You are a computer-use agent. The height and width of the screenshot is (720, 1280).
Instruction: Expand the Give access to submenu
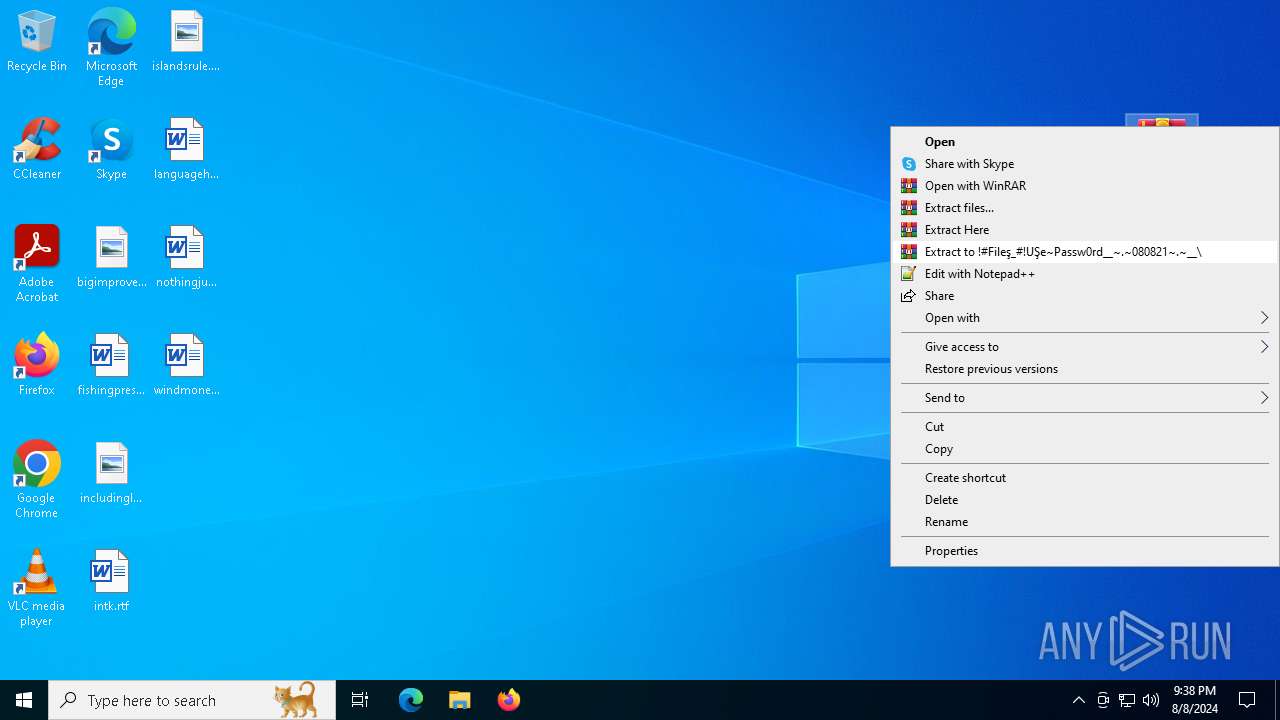[1085, 347]
